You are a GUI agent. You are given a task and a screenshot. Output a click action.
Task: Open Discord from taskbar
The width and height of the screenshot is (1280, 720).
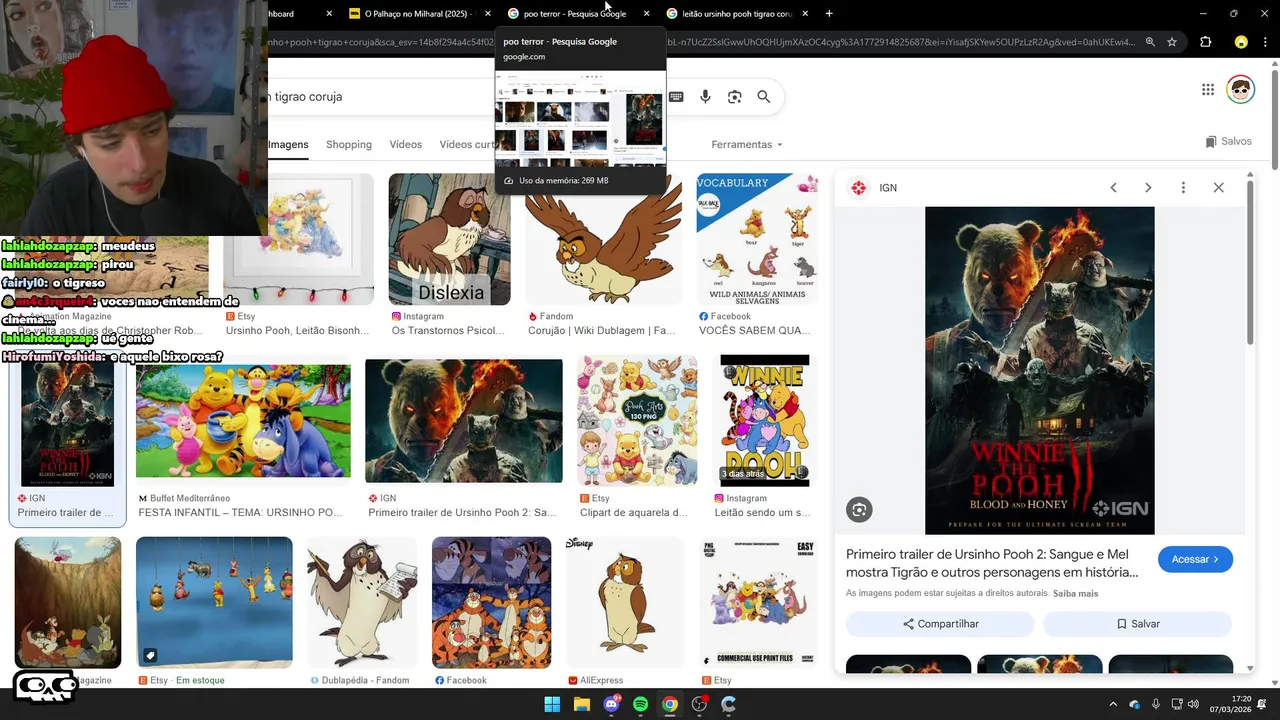pyautogui.click(x=611, y=704)
